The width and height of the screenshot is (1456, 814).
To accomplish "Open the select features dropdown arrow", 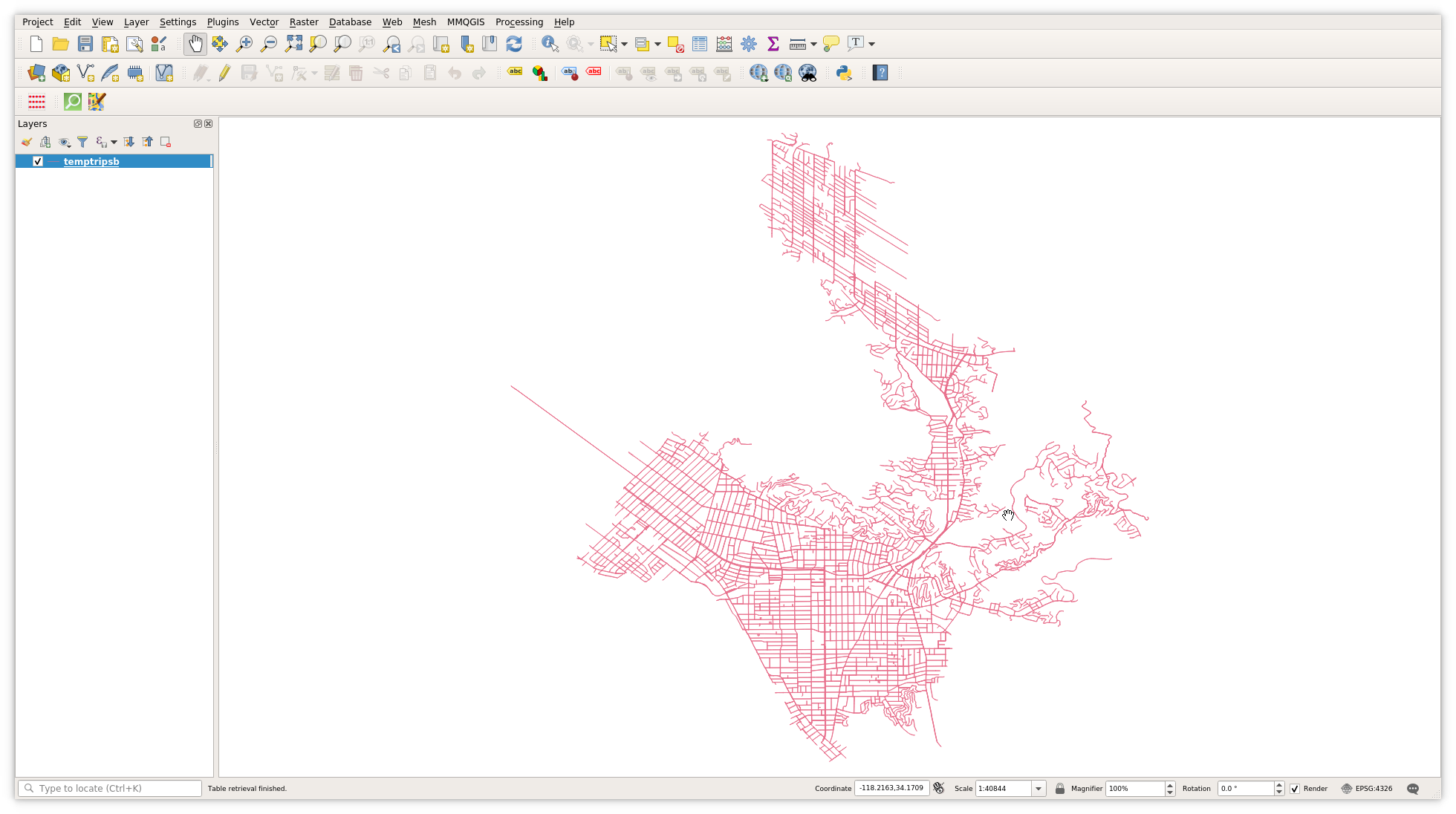I will click(x=624, y=44).
